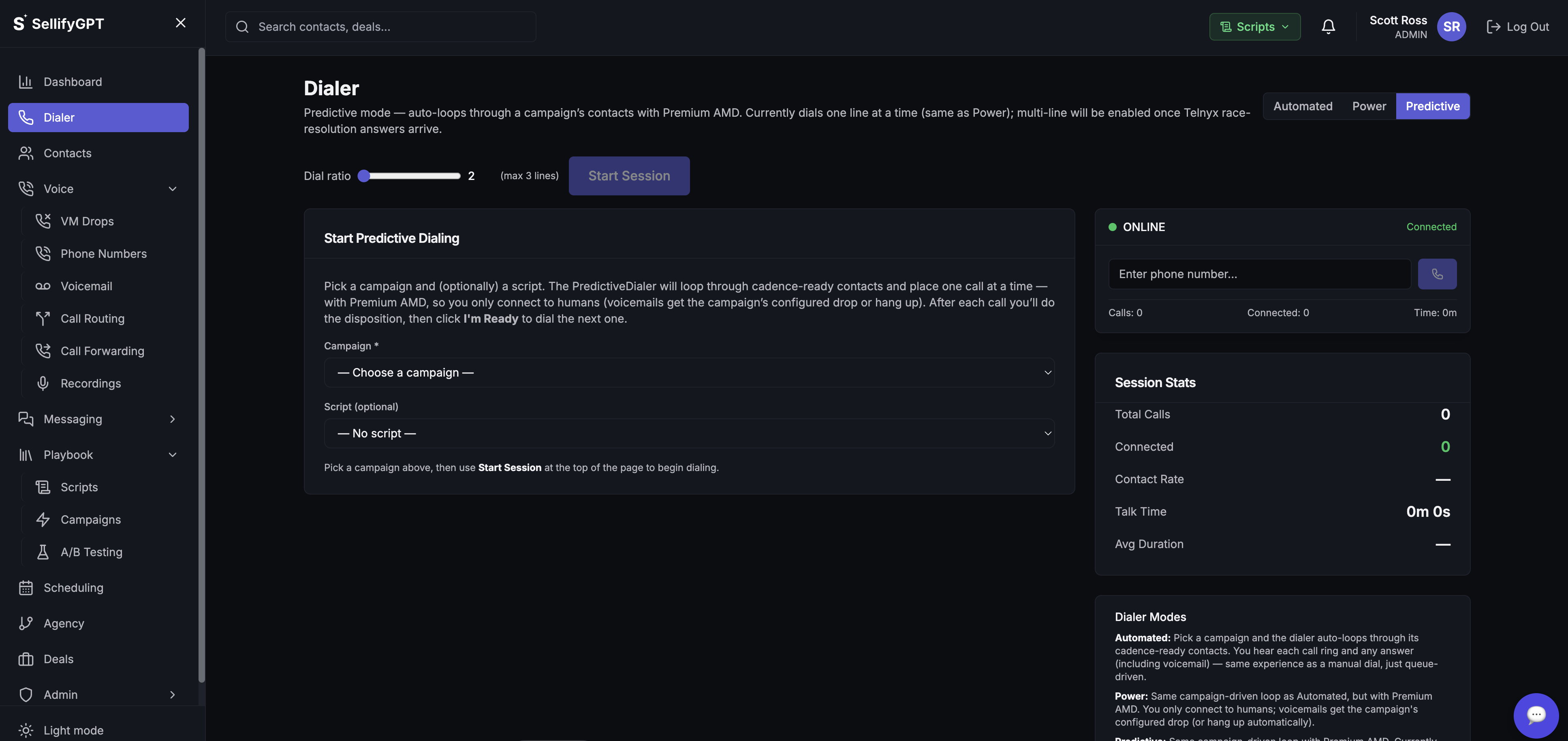Focus the Search contacts, deals field
This screenshot has width=1568, height=741.
[x=380, y=27]
